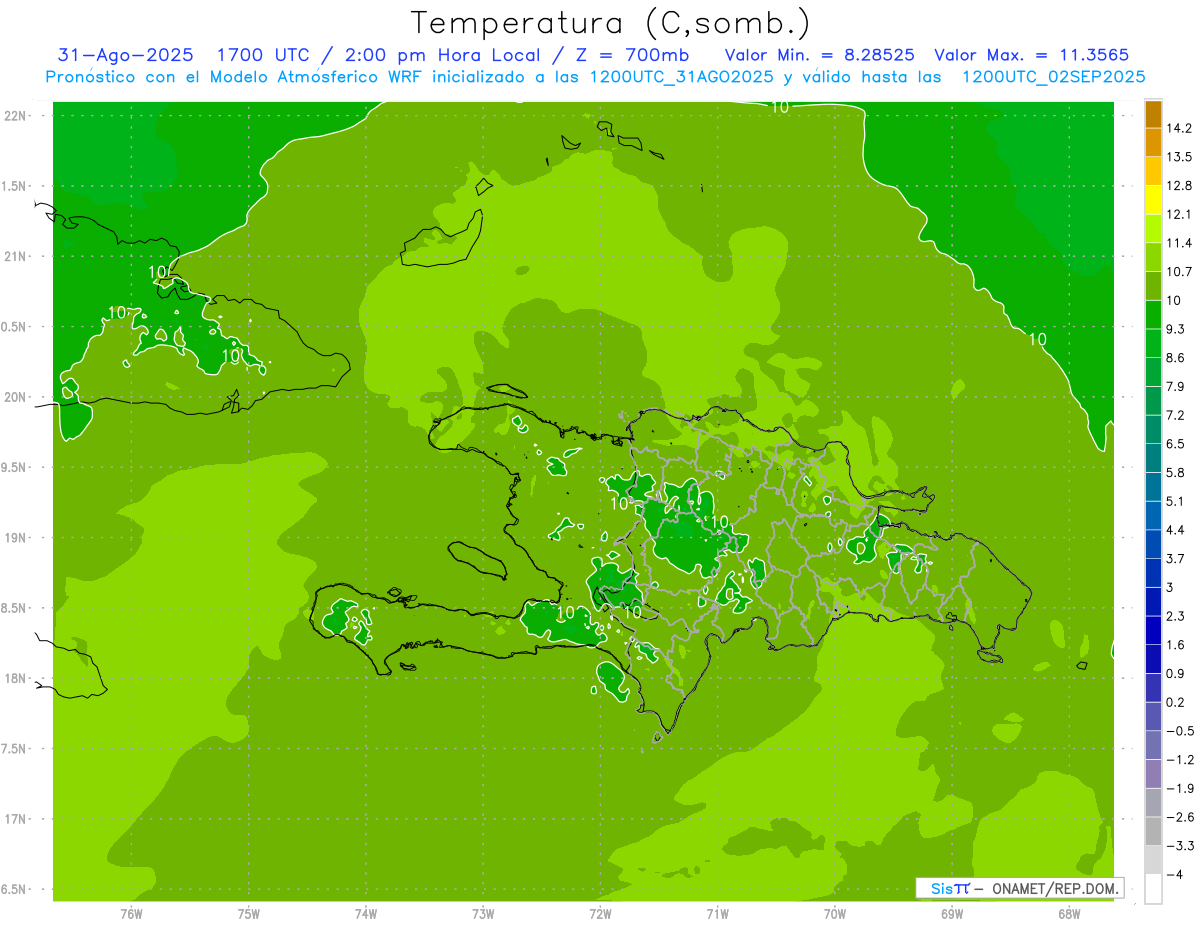Click the brown legend color above 14.2
This screenshot has width=1200, height=927.
(x=1153, y=114)
